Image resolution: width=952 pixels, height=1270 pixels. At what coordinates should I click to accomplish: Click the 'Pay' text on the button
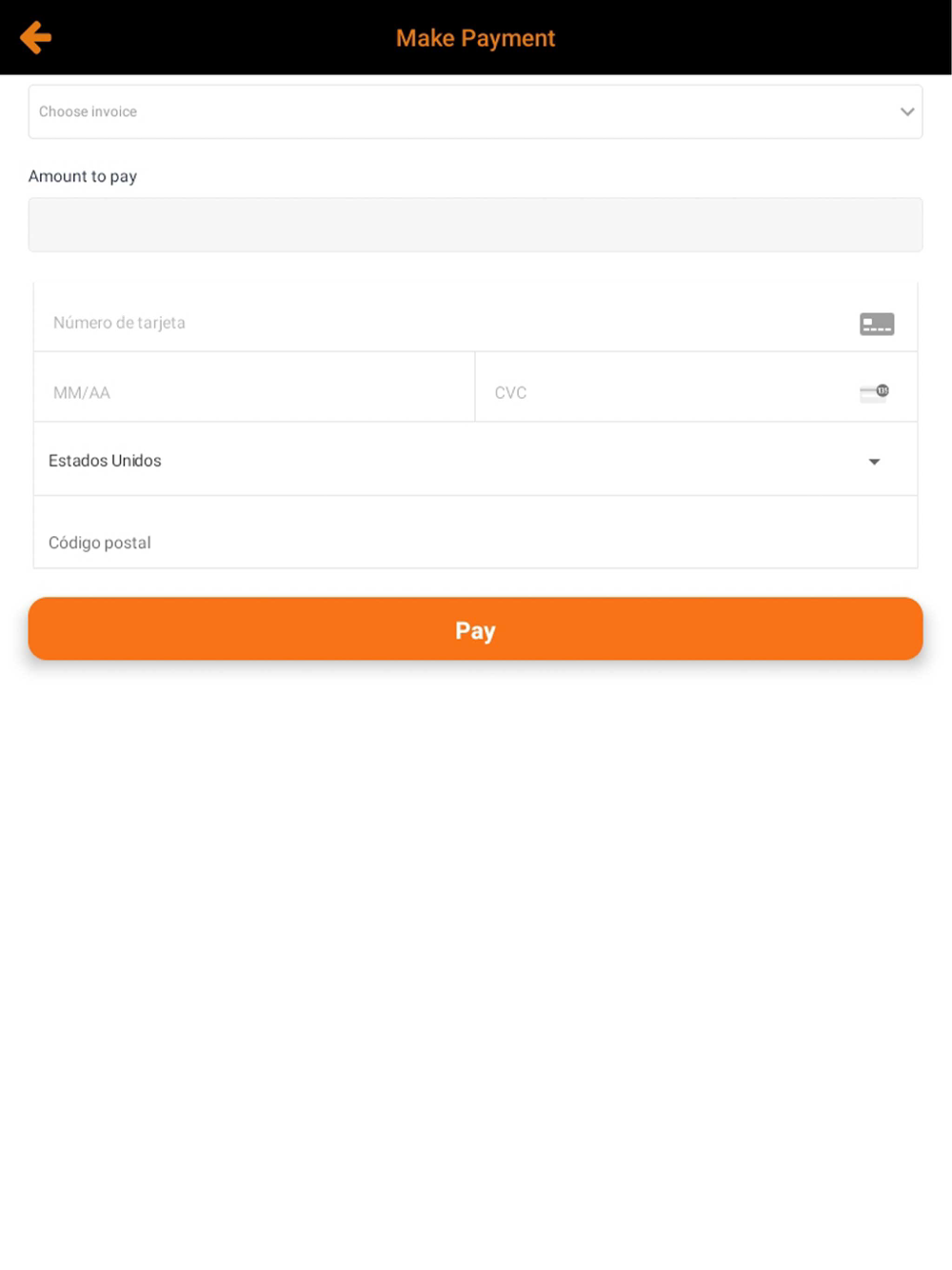pyautogui.click(x=475, y=630)
